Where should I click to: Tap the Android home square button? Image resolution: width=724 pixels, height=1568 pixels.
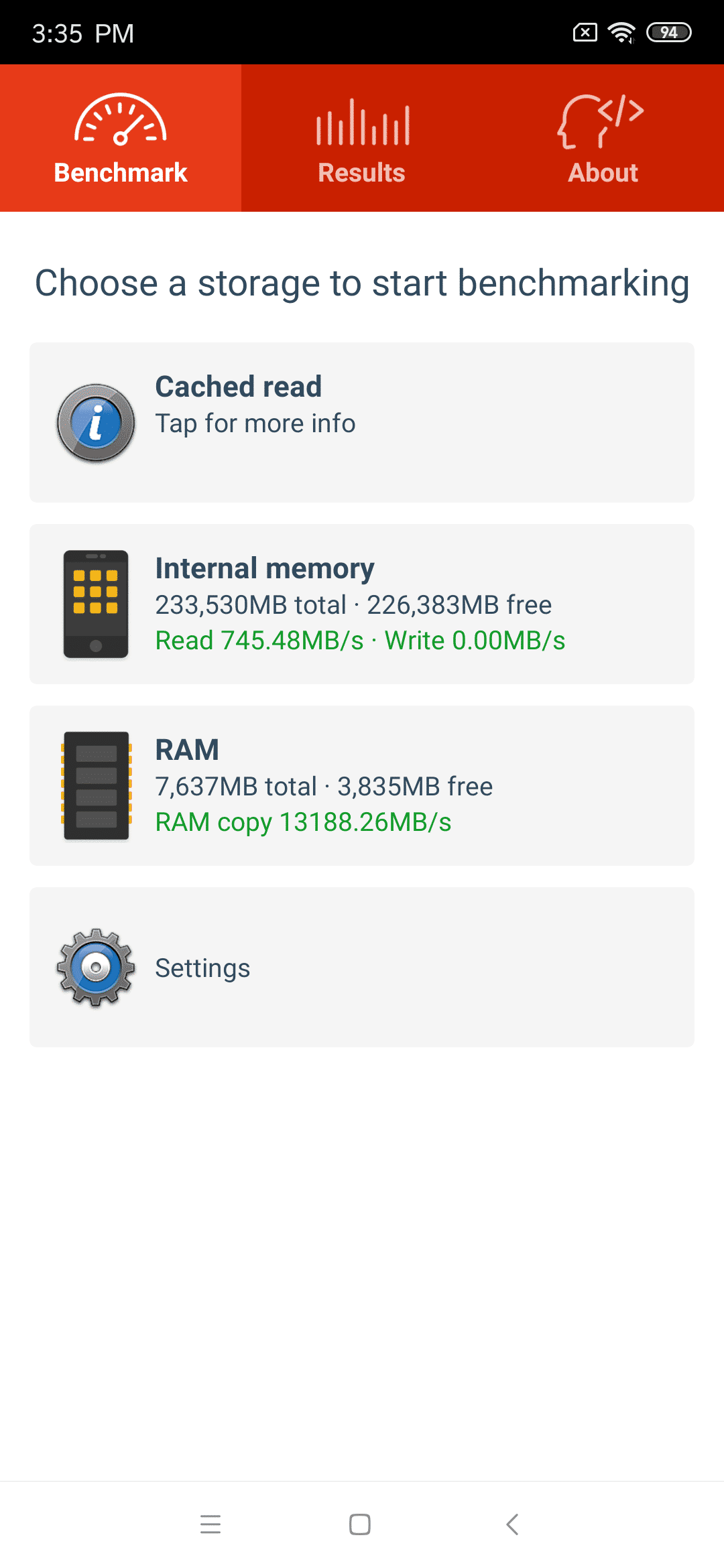tap(360, 1524)
